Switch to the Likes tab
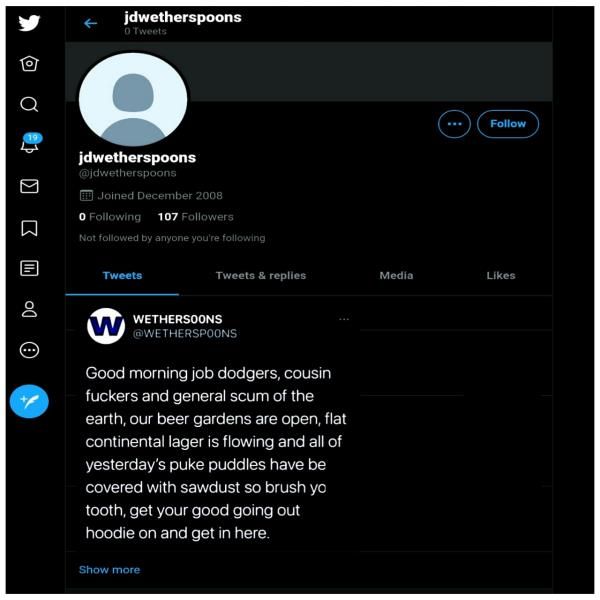The height and width of the screenshot is (600, 600). click(501, 276)
